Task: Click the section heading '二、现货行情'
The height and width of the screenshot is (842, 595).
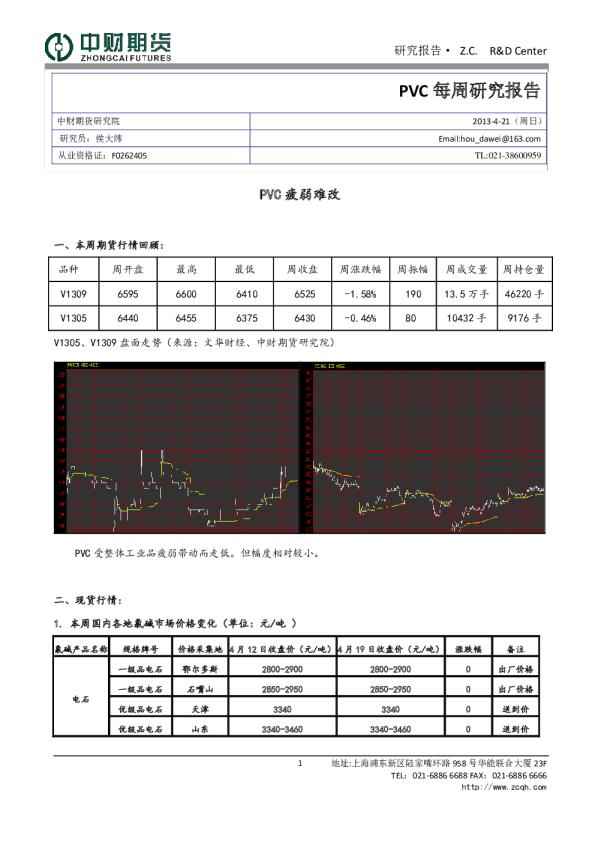Action: coord(89,600)
